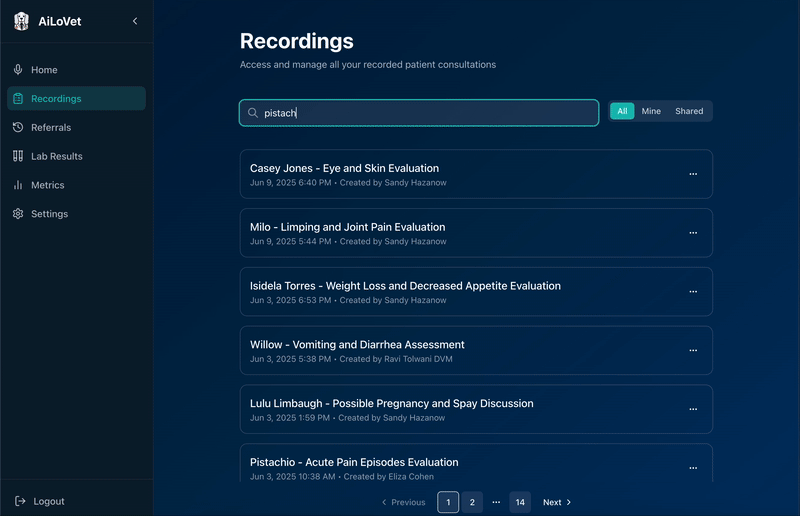Click the Lab Results test tube icon

pos(18,156)
